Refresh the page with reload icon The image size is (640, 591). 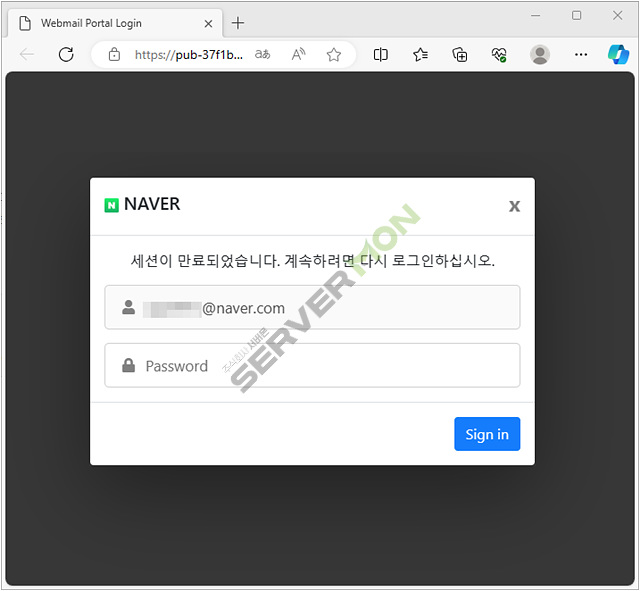pyautogui.click(x=66, y=54)
